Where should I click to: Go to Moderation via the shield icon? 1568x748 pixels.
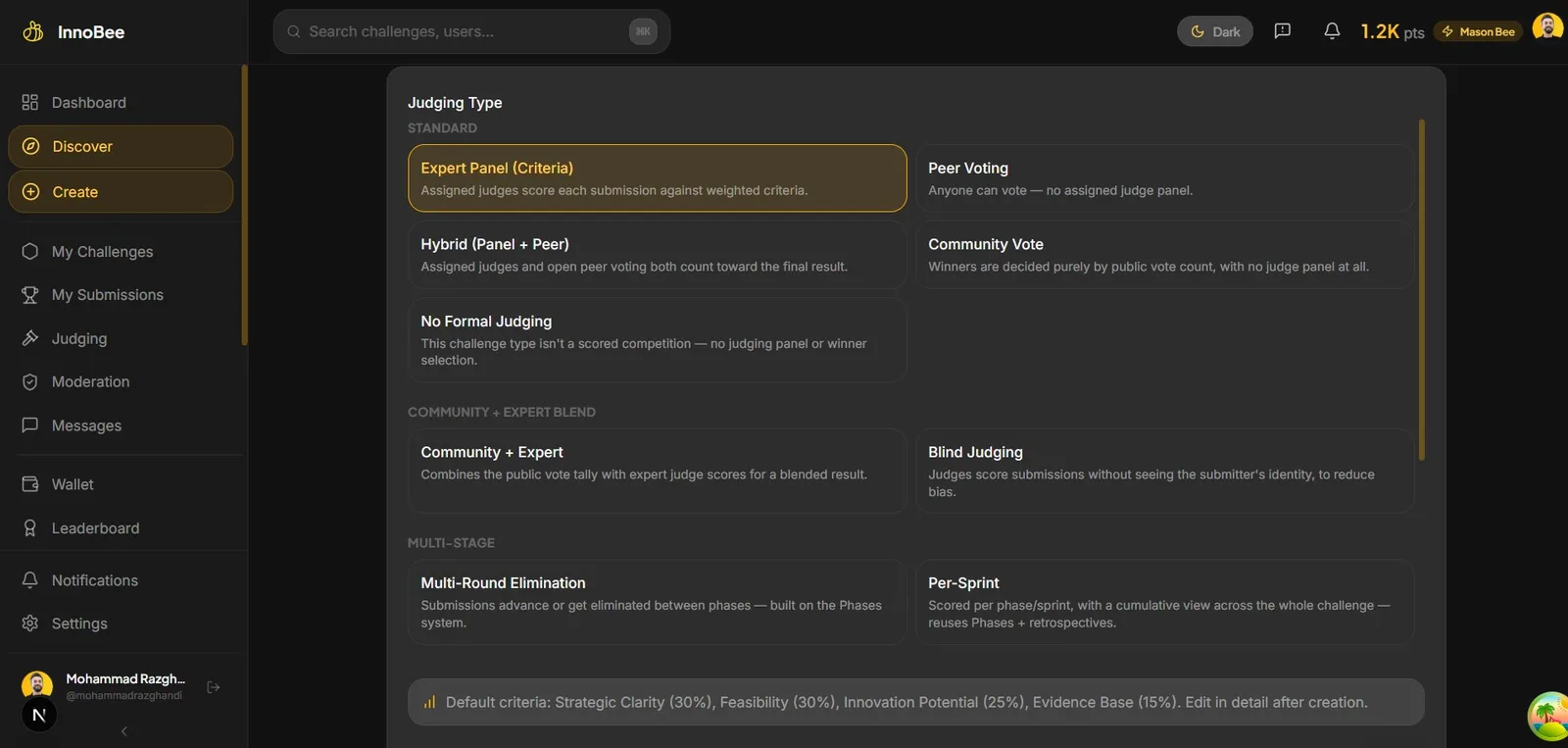pyautogui.click(x=30, y=382)
